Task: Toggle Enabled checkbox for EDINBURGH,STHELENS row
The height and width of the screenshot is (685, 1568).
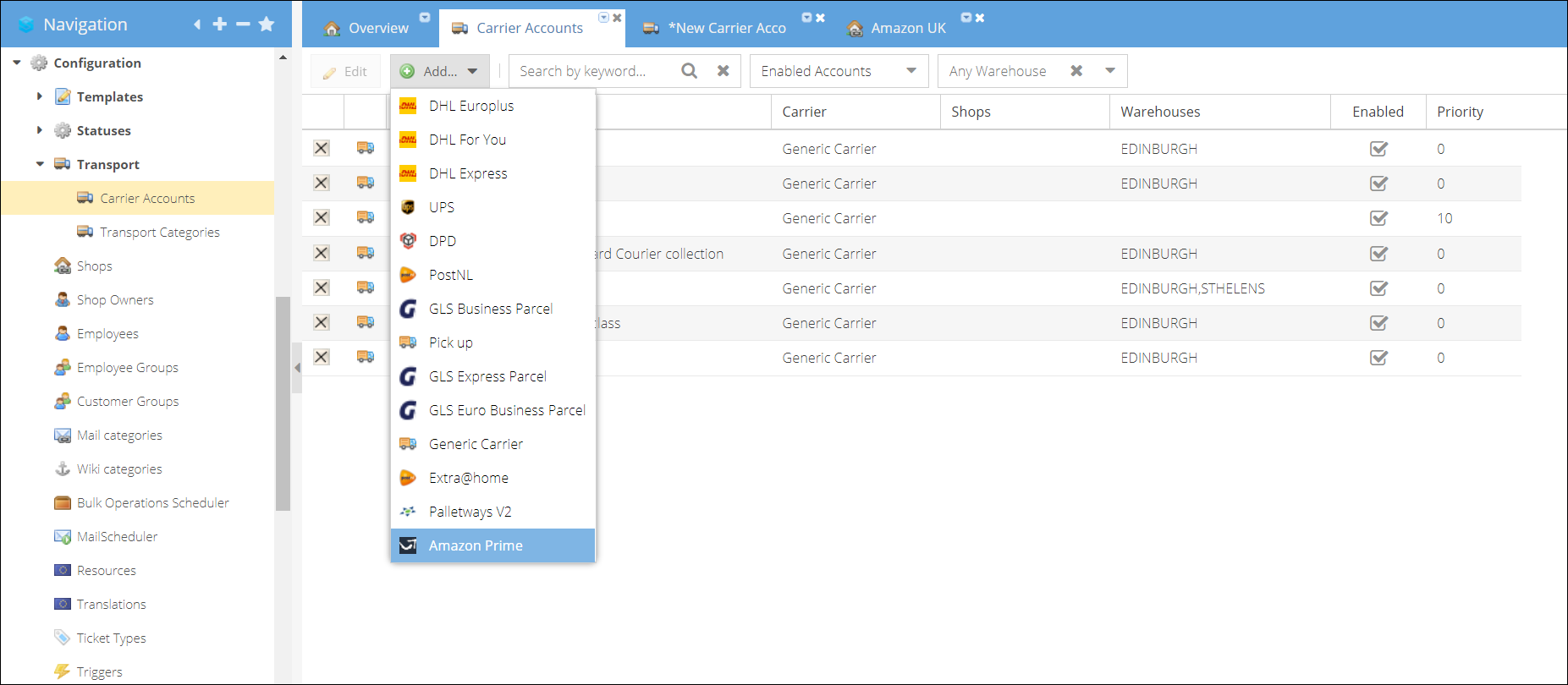Action: click(x=1378, y=288)
